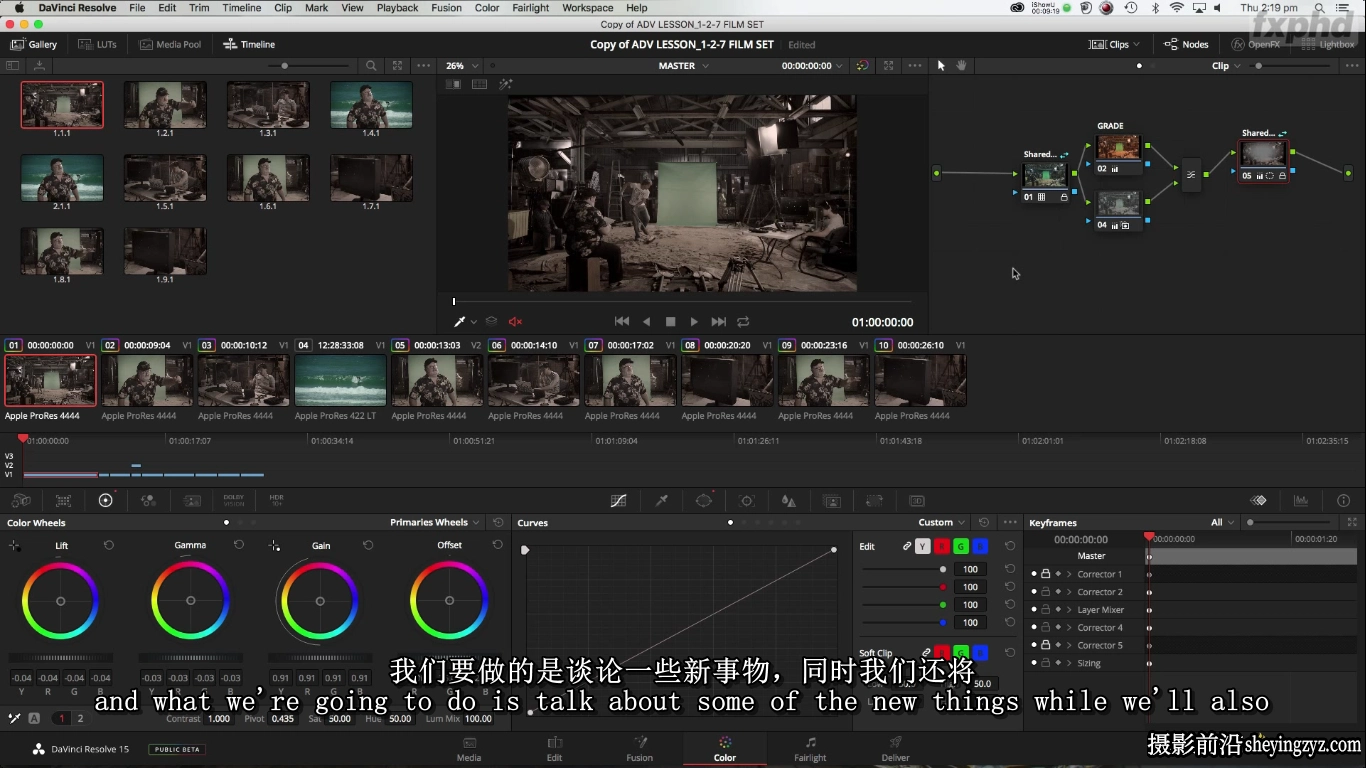The height and width of the screenshot is (768, 1366).
Task: Open the Key palette
Action: click(831, 501)
